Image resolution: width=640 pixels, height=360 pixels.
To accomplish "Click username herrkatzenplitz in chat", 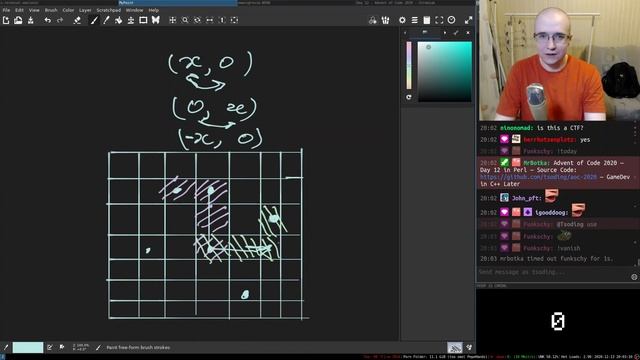I will (x=549, y=140).
